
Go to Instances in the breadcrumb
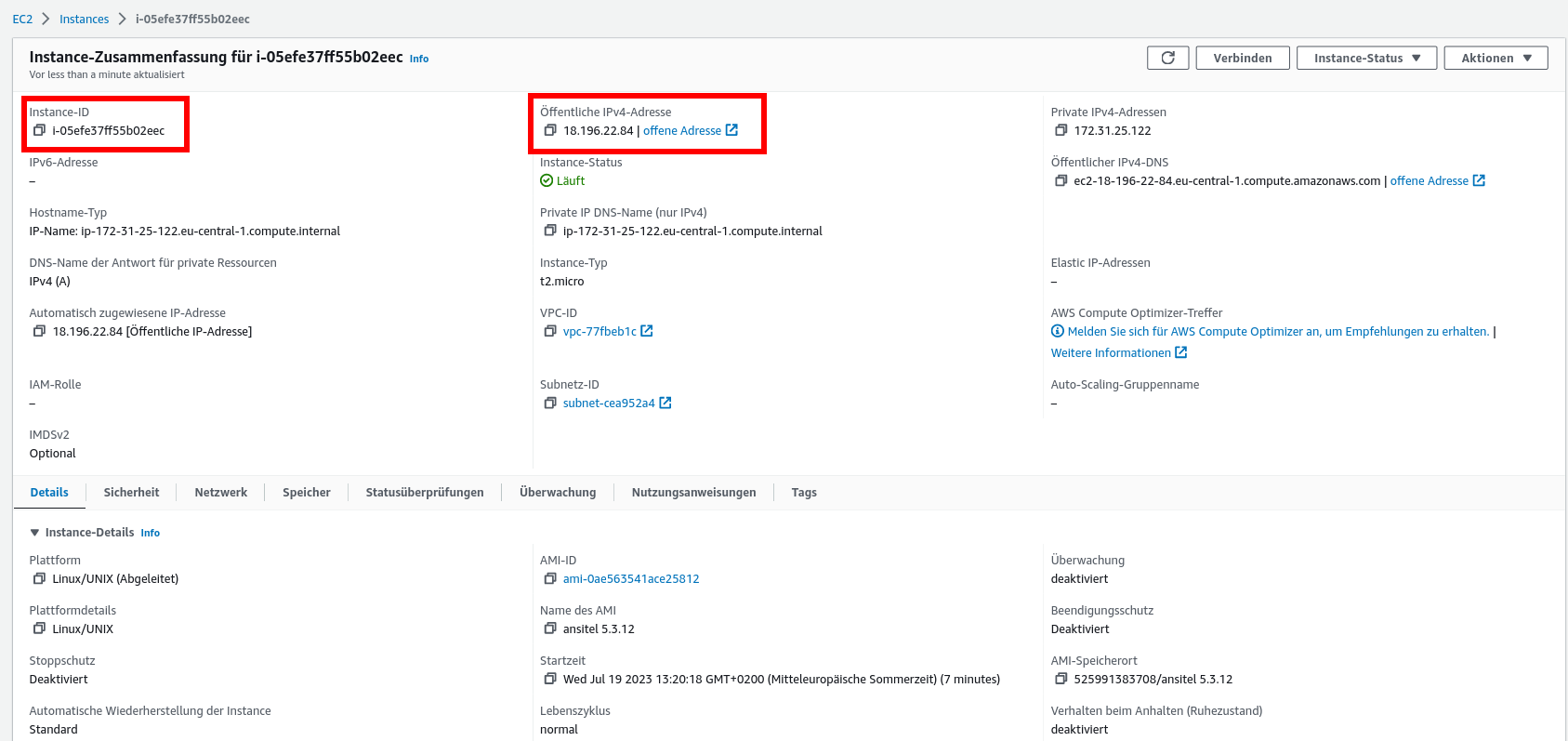pos(84,19)
